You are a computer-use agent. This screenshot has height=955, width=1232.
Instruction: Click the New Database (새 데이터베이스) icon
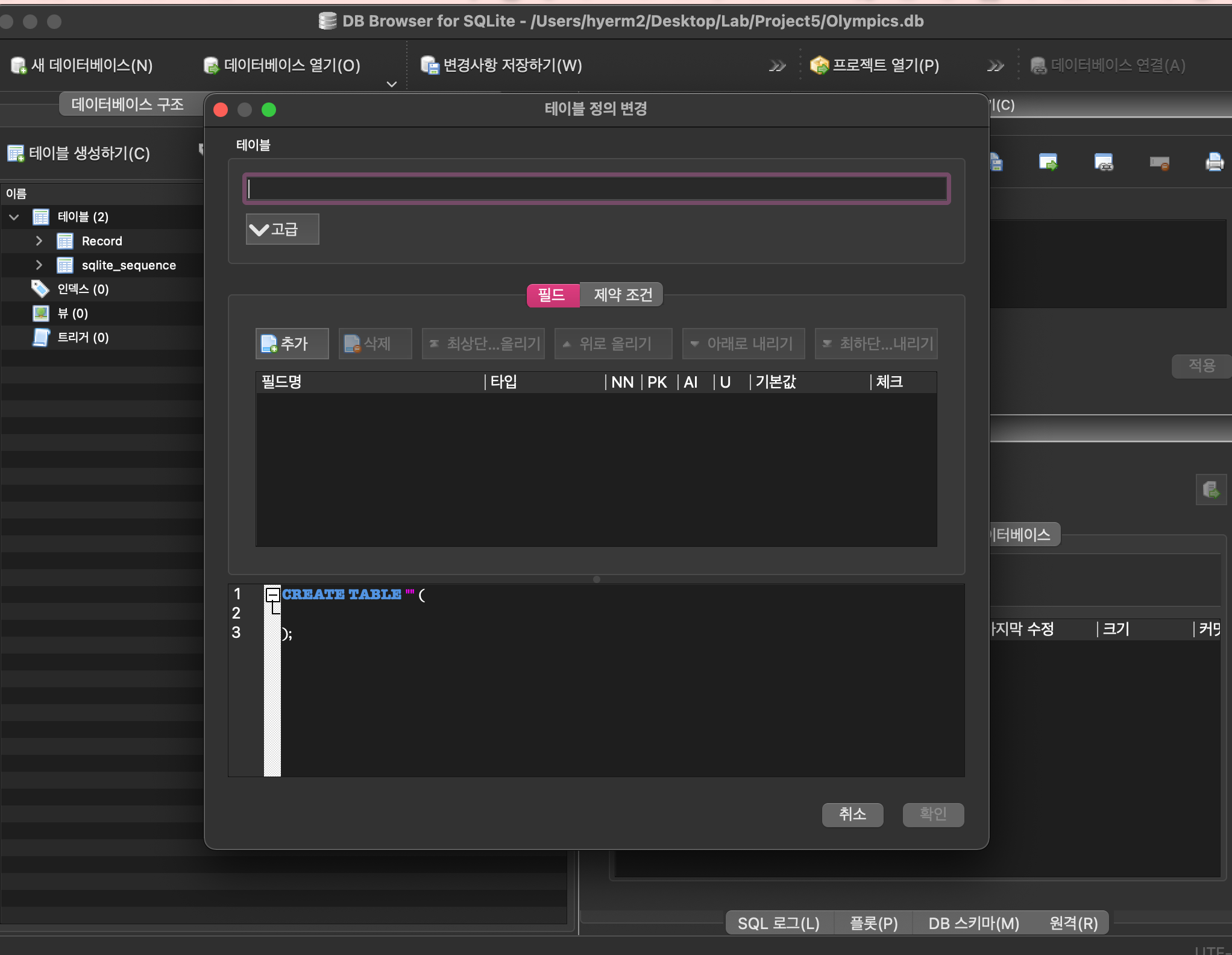(x=18, y=65)
